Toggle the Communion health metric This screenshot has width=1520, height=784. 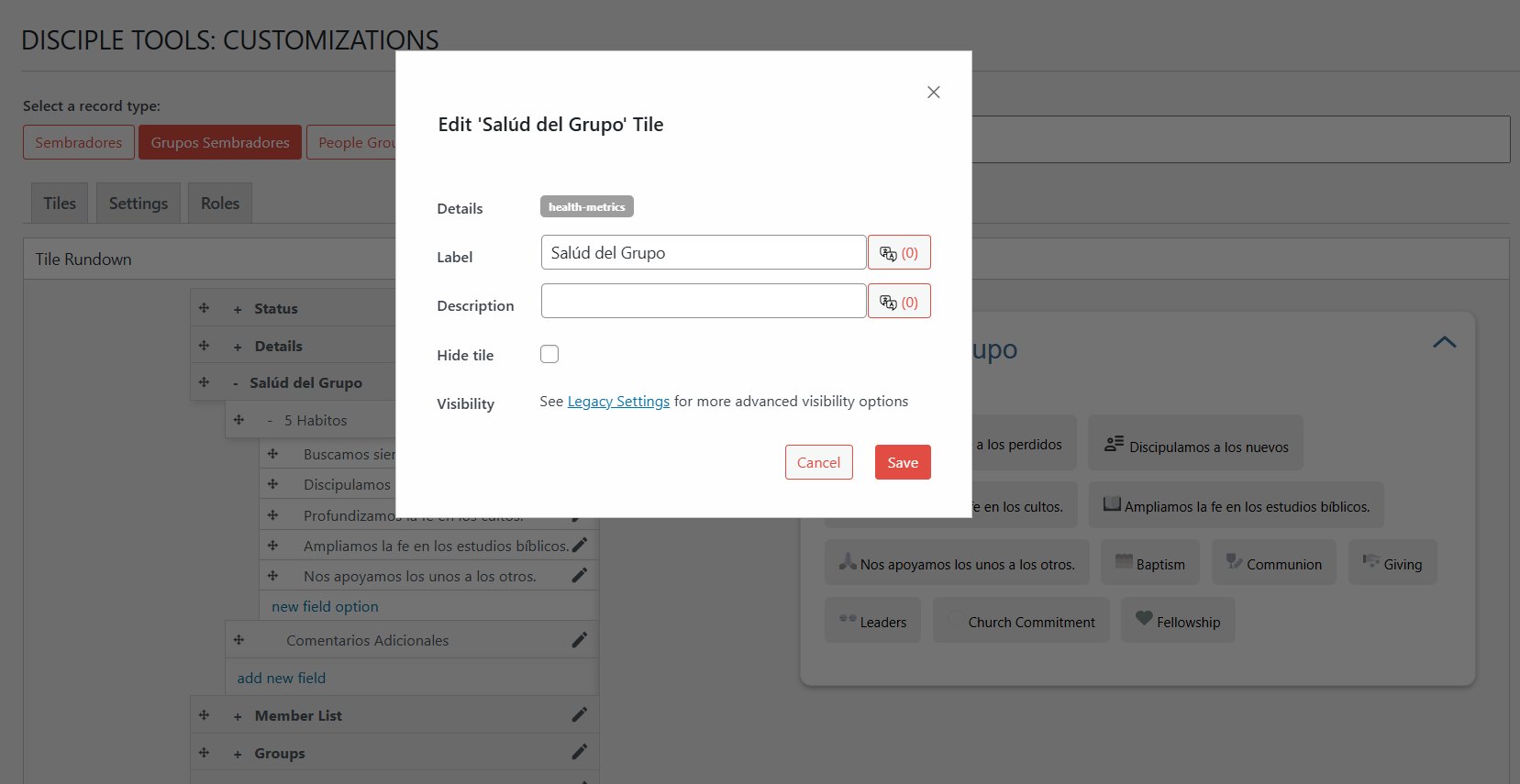[1273, 563]
